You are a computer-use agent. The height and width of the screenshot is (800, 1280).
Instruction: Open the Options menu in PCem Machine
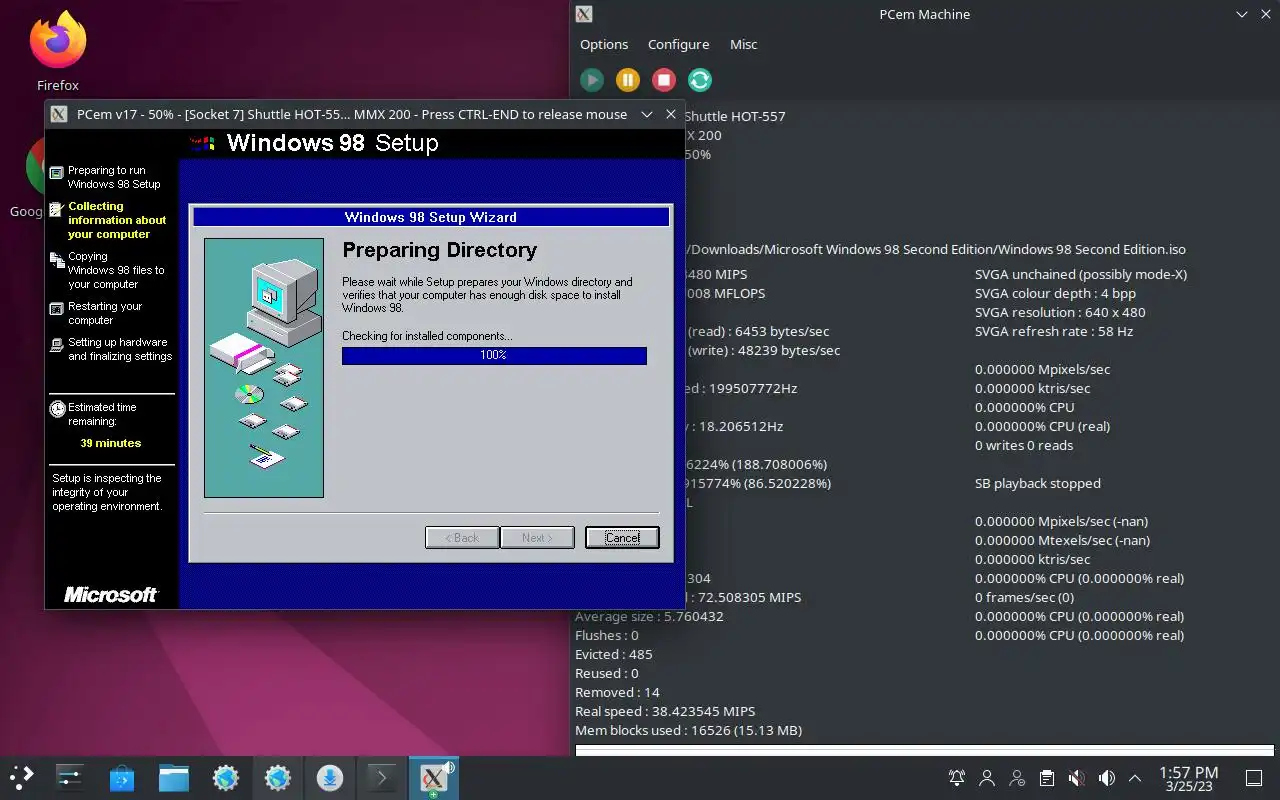pos(604,44)
